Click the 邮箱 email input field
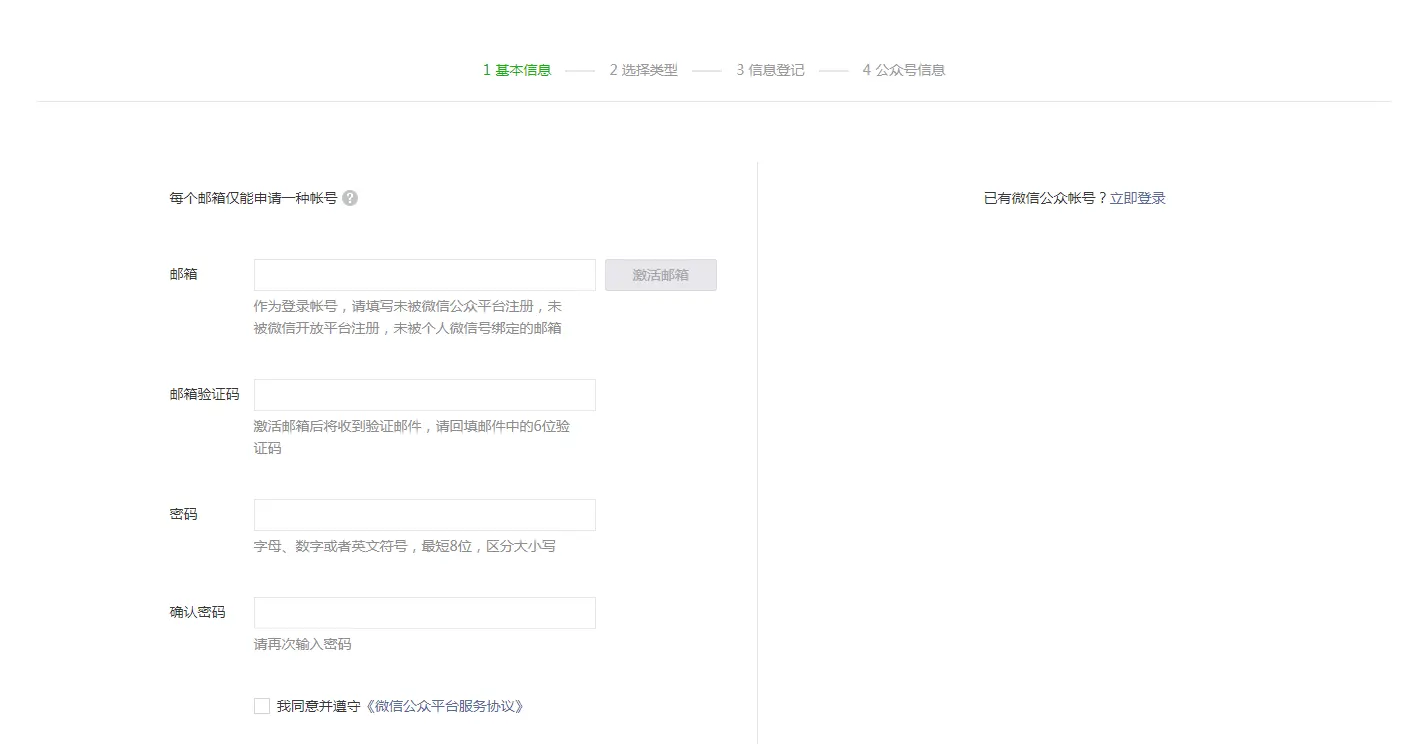 [424, 274]
